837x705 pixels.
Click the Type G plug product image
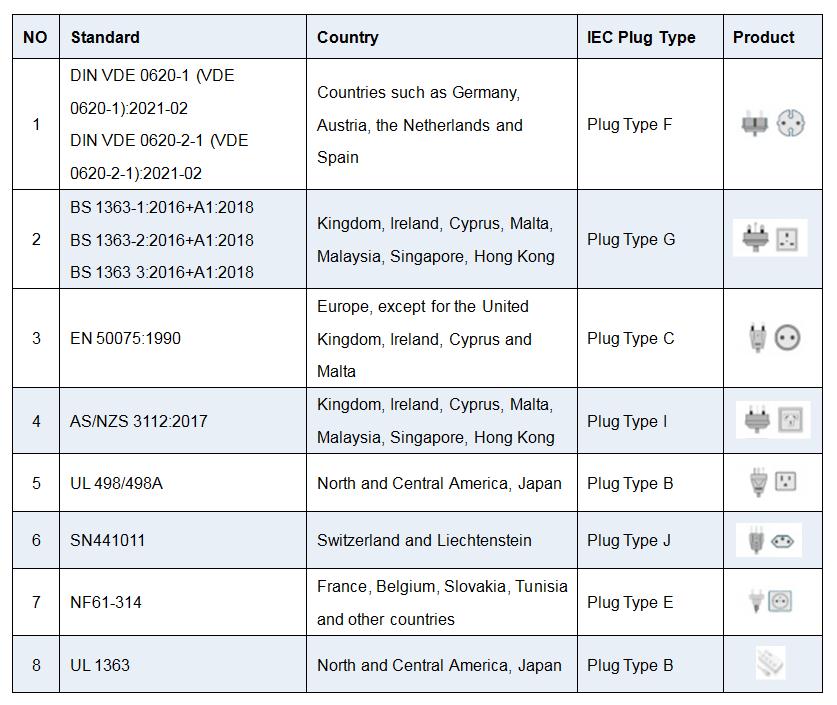[x=770, y=238]
